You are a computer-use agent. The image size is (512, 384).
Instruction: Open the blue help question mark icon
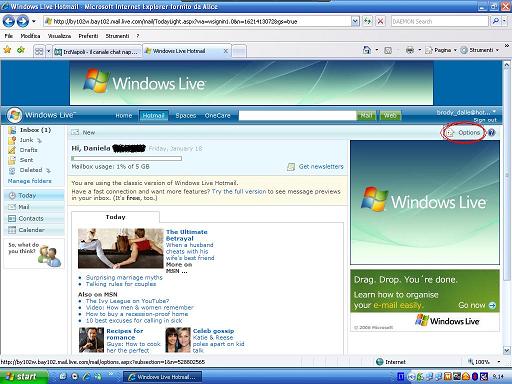[x=491, y=133]
